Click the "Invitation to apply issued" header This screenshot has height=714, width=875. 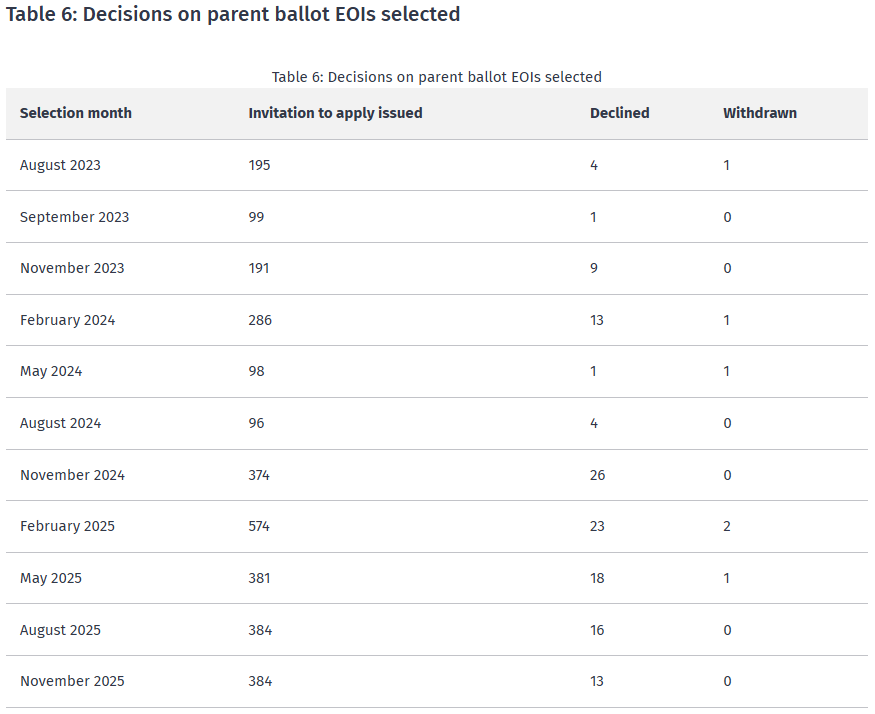[x=335, y=113]
